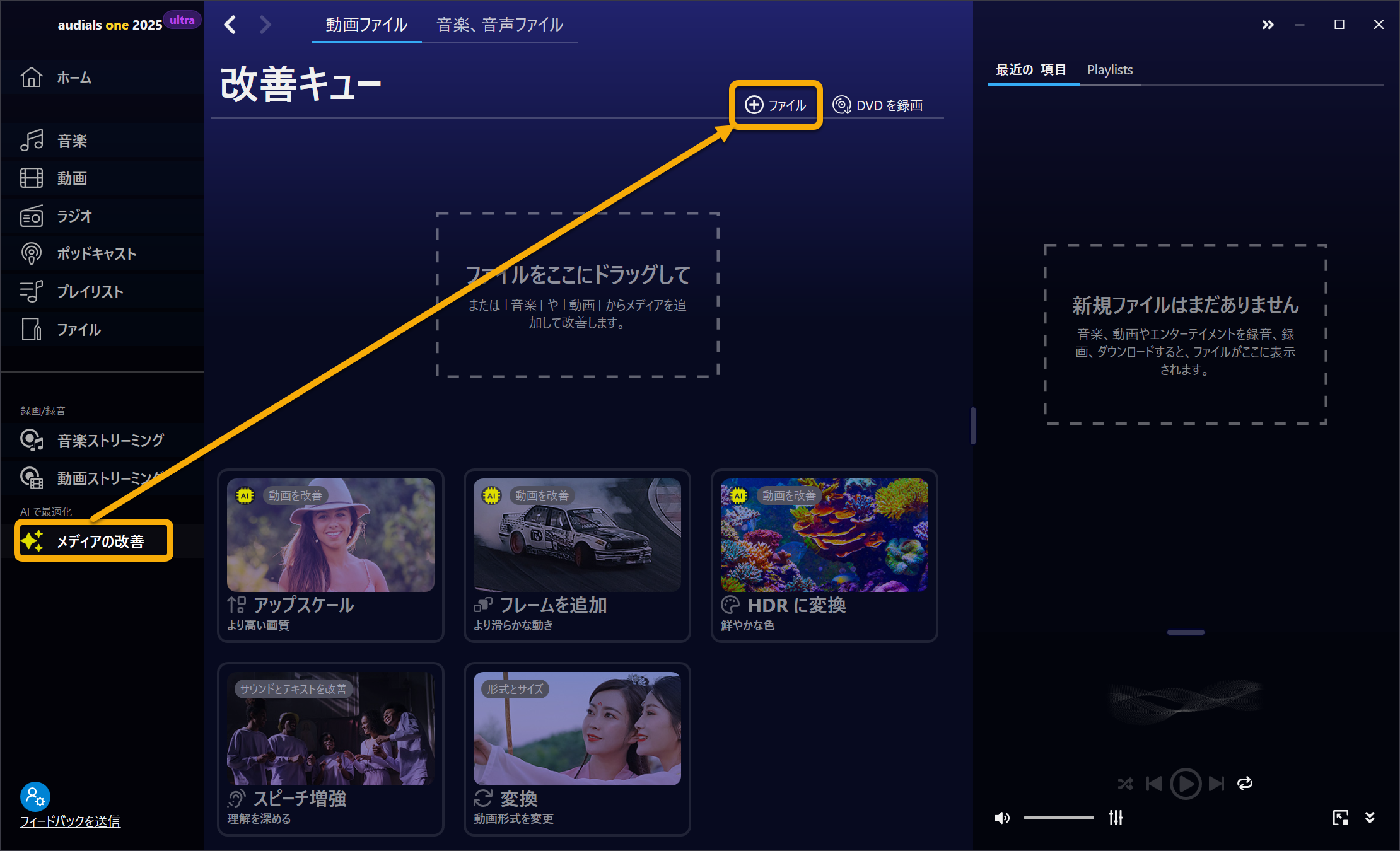Image resolution: width=1400 pixels, height=851 pixels.
Task: Open the ファイル section in the sidebar
Action: tap(102, 330)
